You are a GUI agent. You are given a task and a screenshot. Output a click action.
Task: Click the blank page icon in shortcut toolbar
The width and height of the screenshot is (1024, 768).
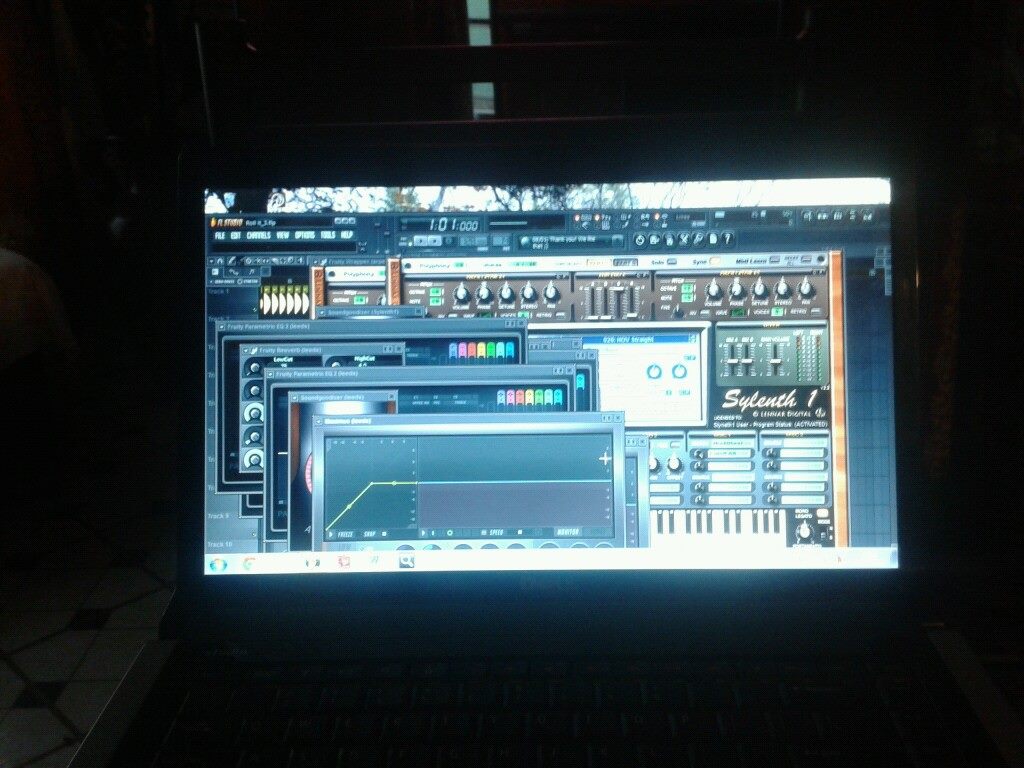click(x=712, y=239)
